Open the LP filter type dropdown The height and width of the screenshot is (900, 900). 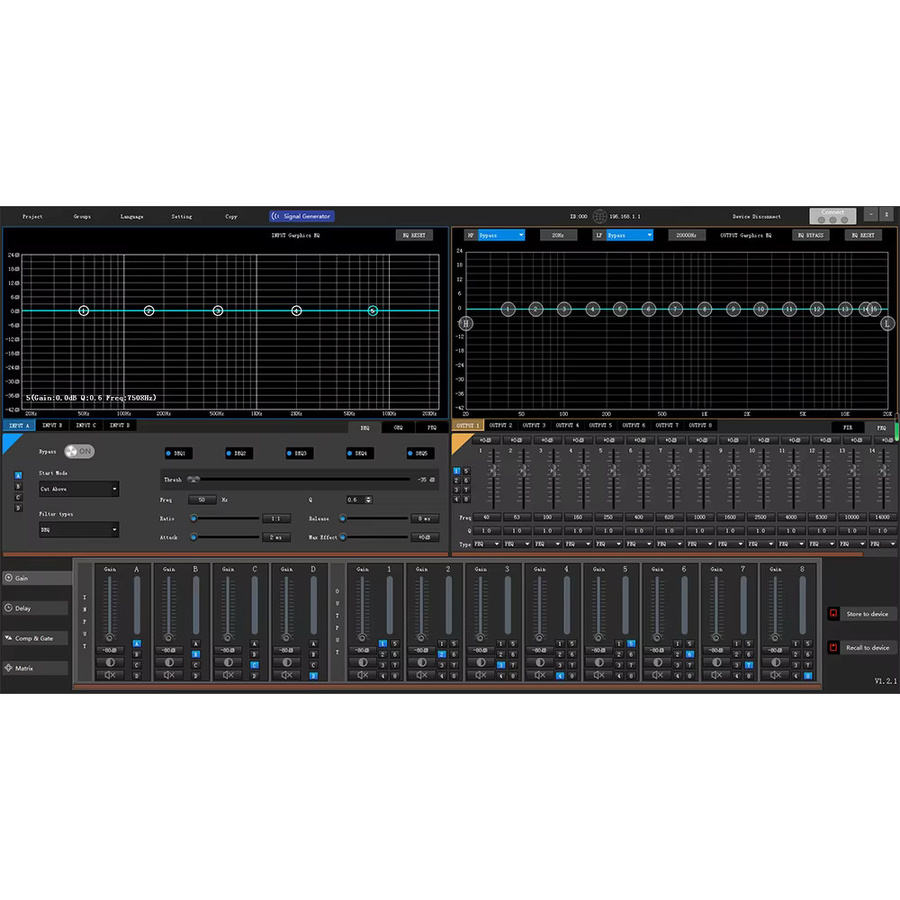(x=630, y=235)
